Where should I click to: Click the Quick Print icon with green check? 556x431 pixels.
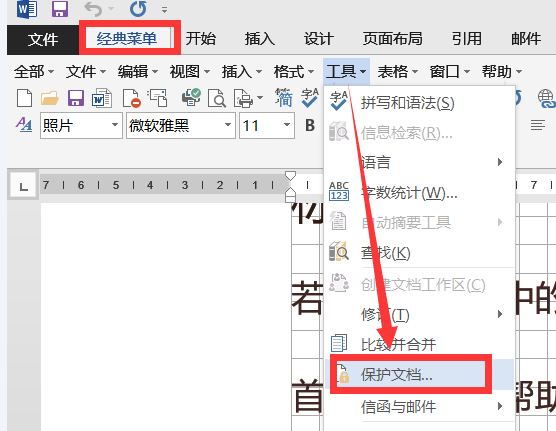click(191, 98)
